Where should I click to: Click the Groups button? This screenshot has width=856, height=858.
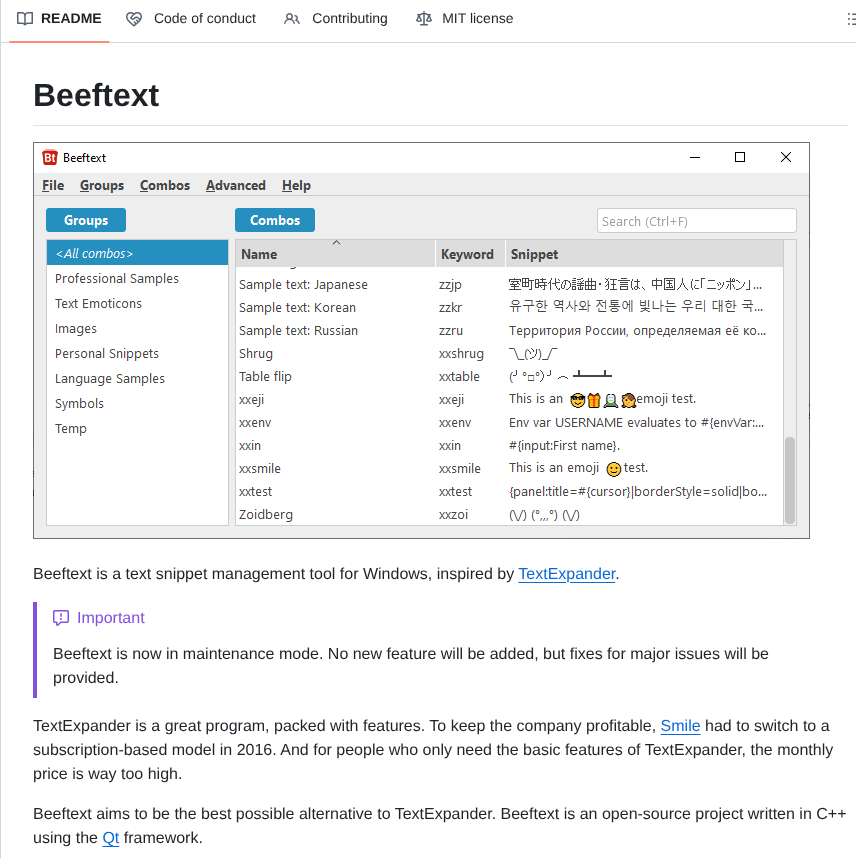coord(85,220)
